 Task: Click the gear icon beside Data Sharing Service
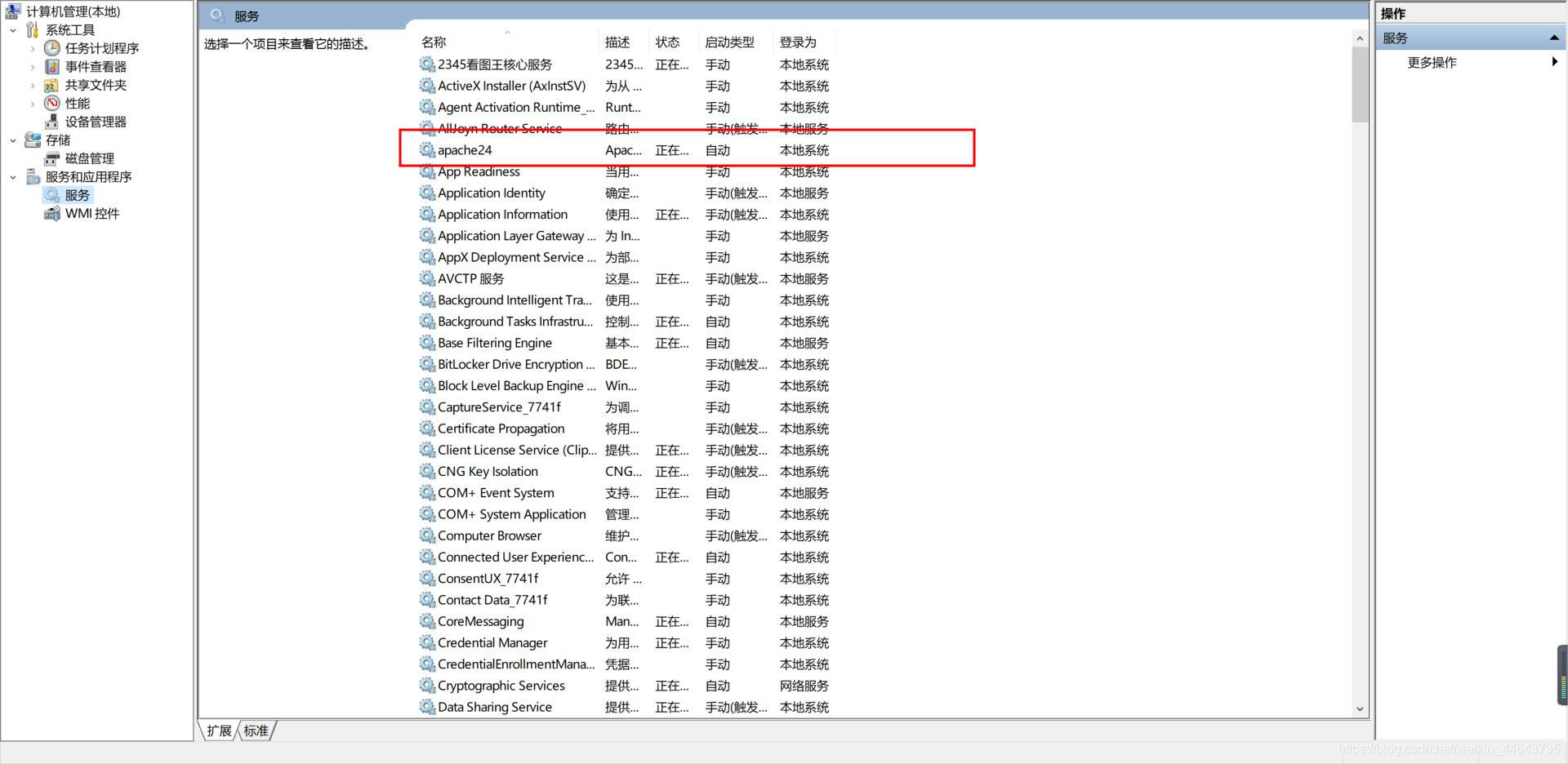[427, 707]
